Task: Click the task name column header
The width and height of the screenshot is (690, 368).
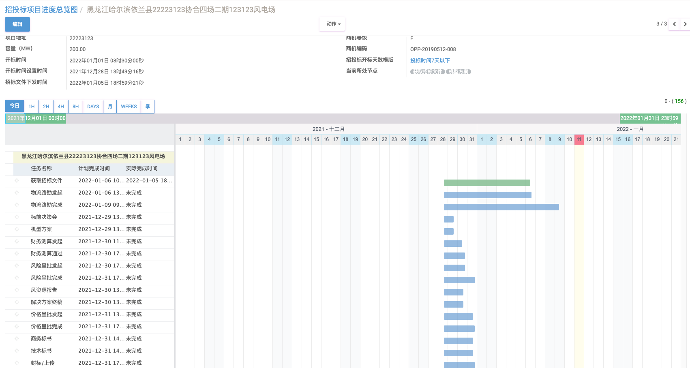Action: click(41, 169)
